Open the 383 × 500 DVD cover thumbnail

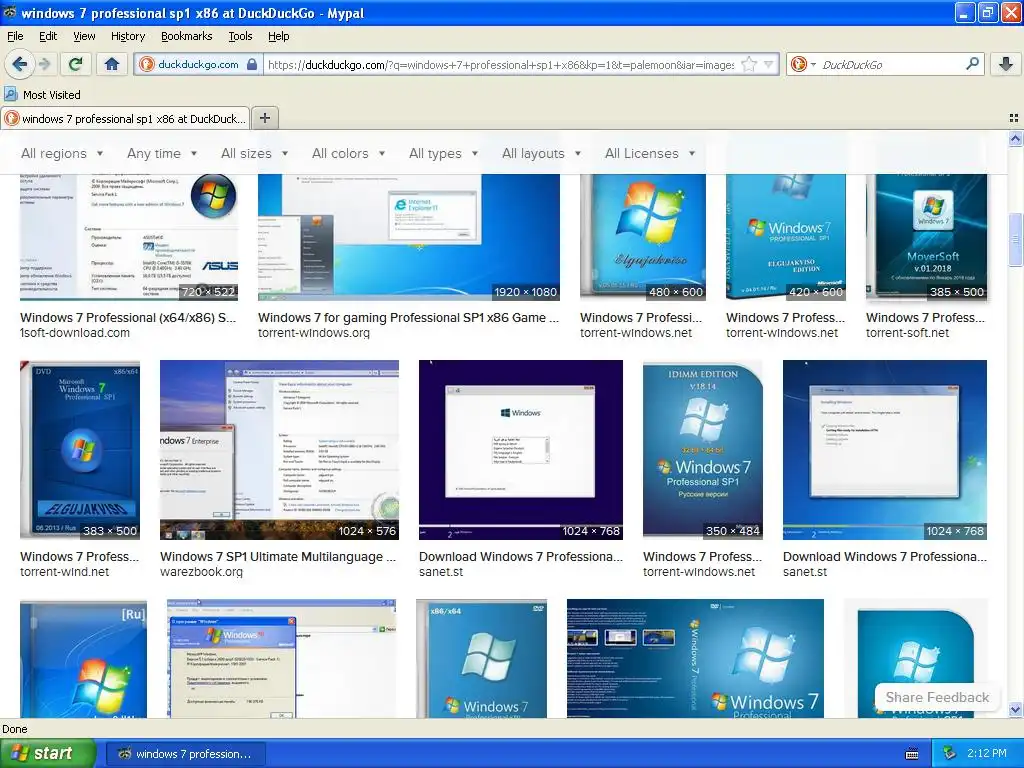click(x=80, y=449)
